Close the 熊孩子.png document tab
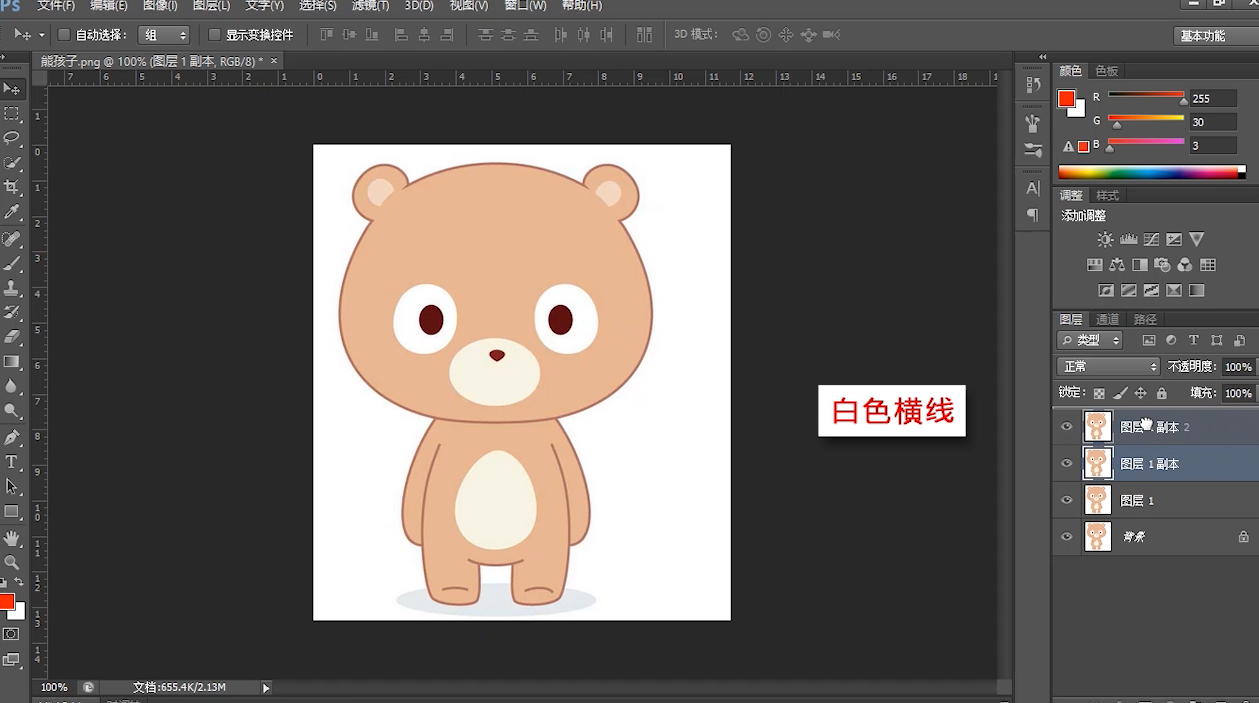 pos(274,61)
